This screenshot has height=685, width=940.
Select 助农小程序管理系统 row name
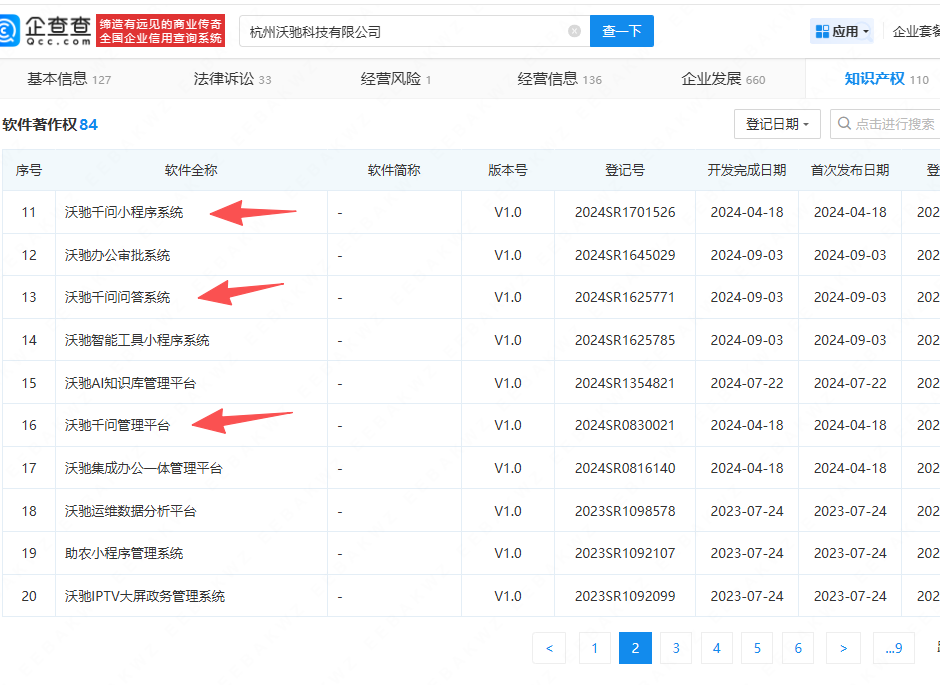point(124,553)
